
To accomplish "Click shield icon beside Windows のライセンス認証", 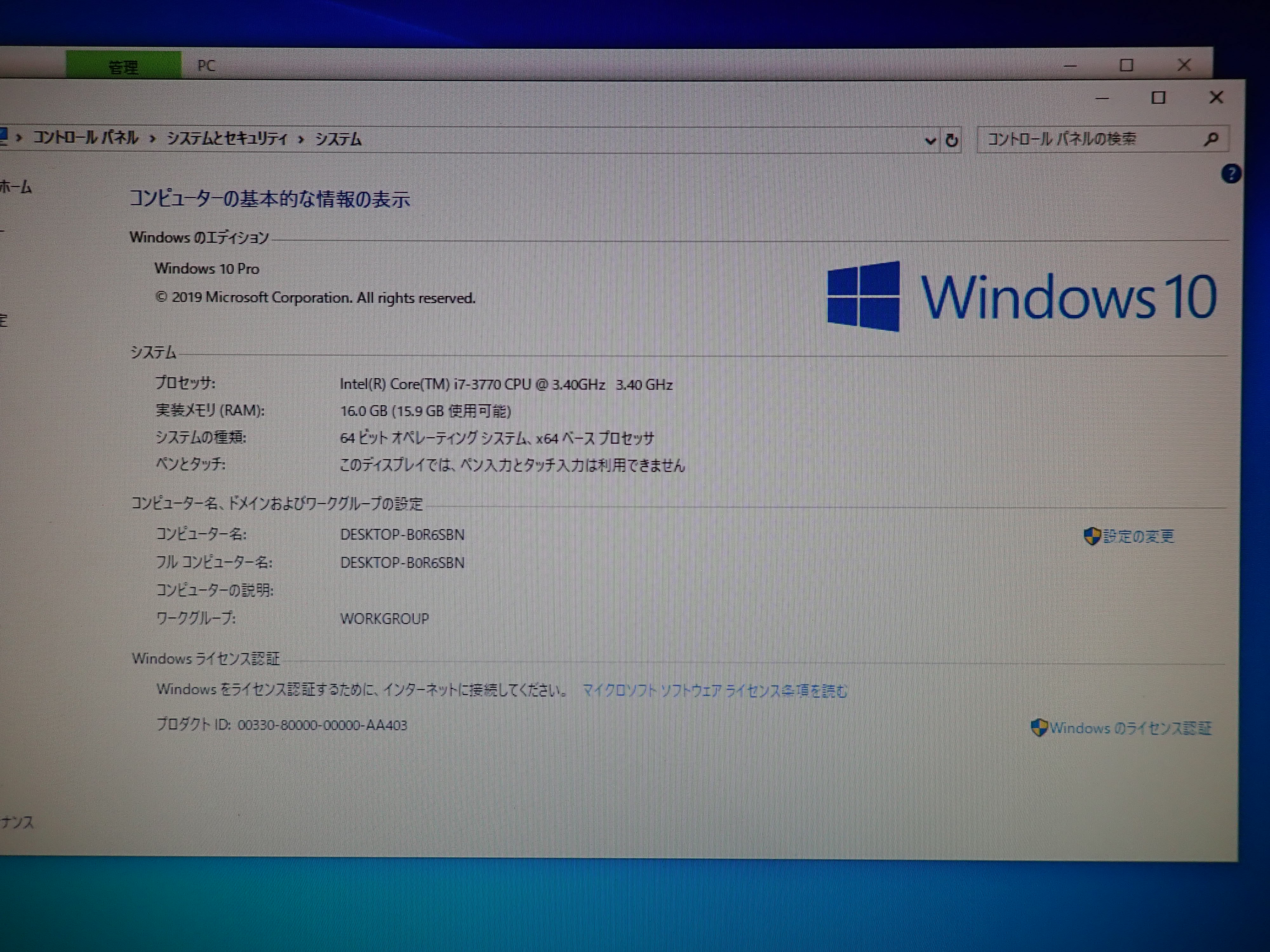I will [x=1039, y=728].
